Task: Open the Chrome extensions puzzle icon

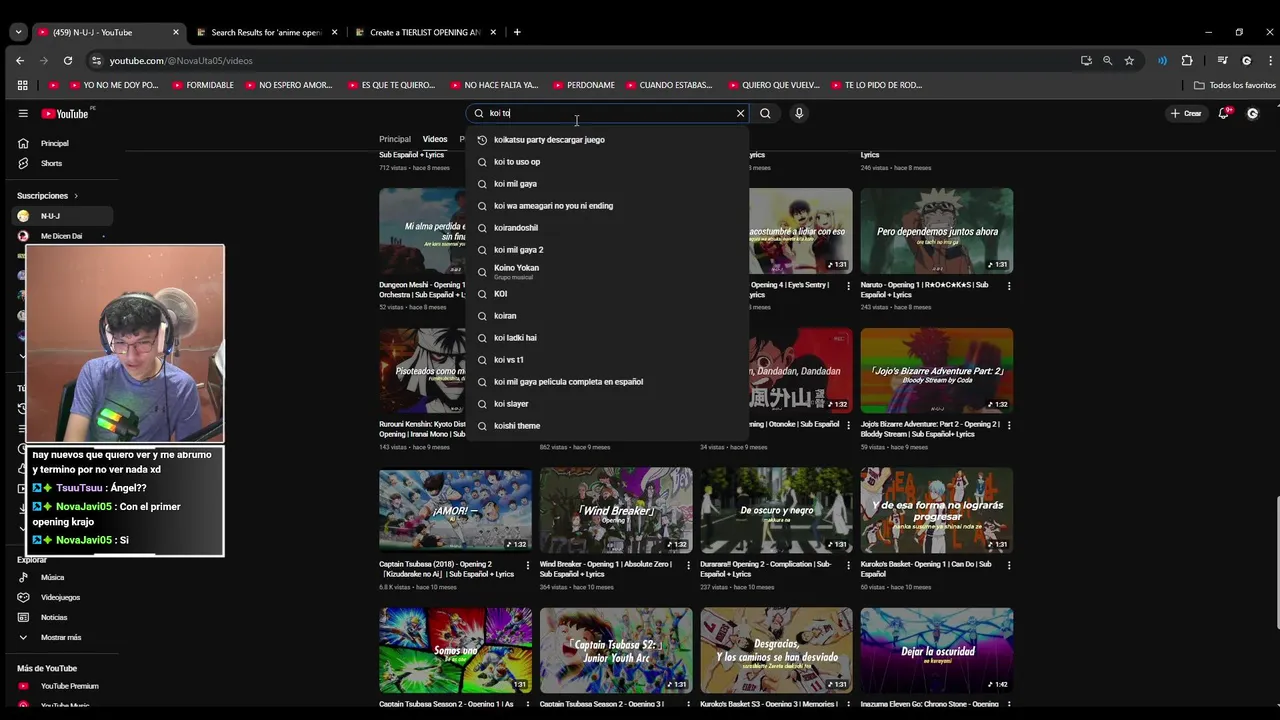Action: [1187, 61]
